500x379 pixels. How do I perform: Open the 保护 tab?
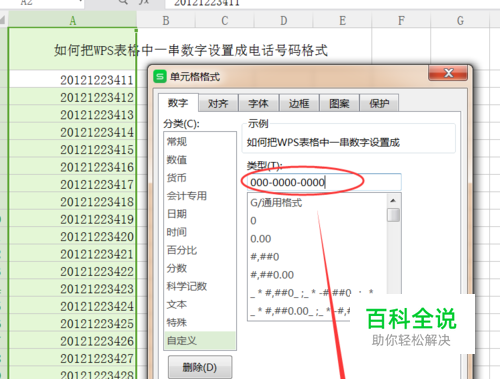(379, 103)
